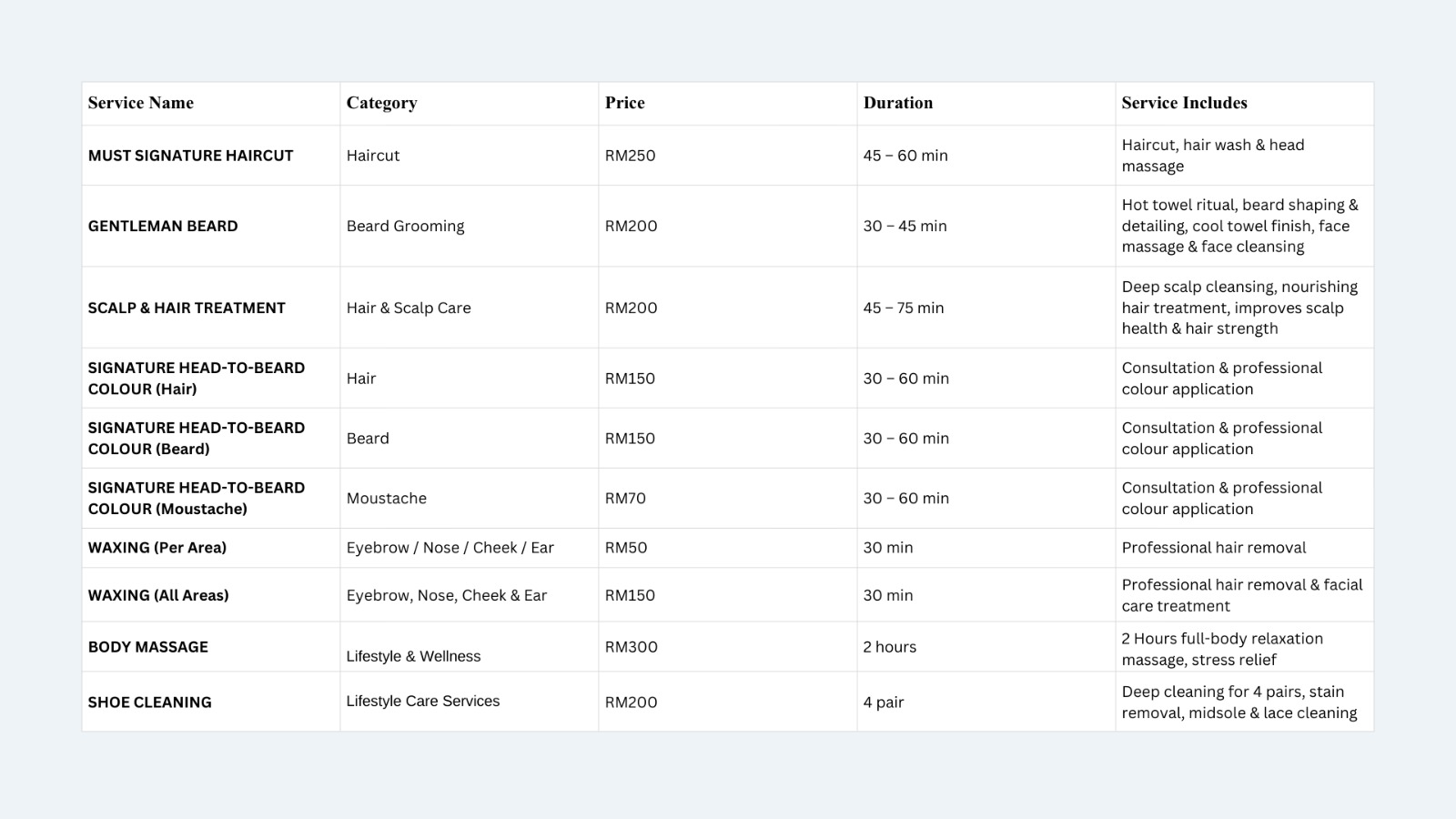Click the RM300 price cell

[631, 647]
